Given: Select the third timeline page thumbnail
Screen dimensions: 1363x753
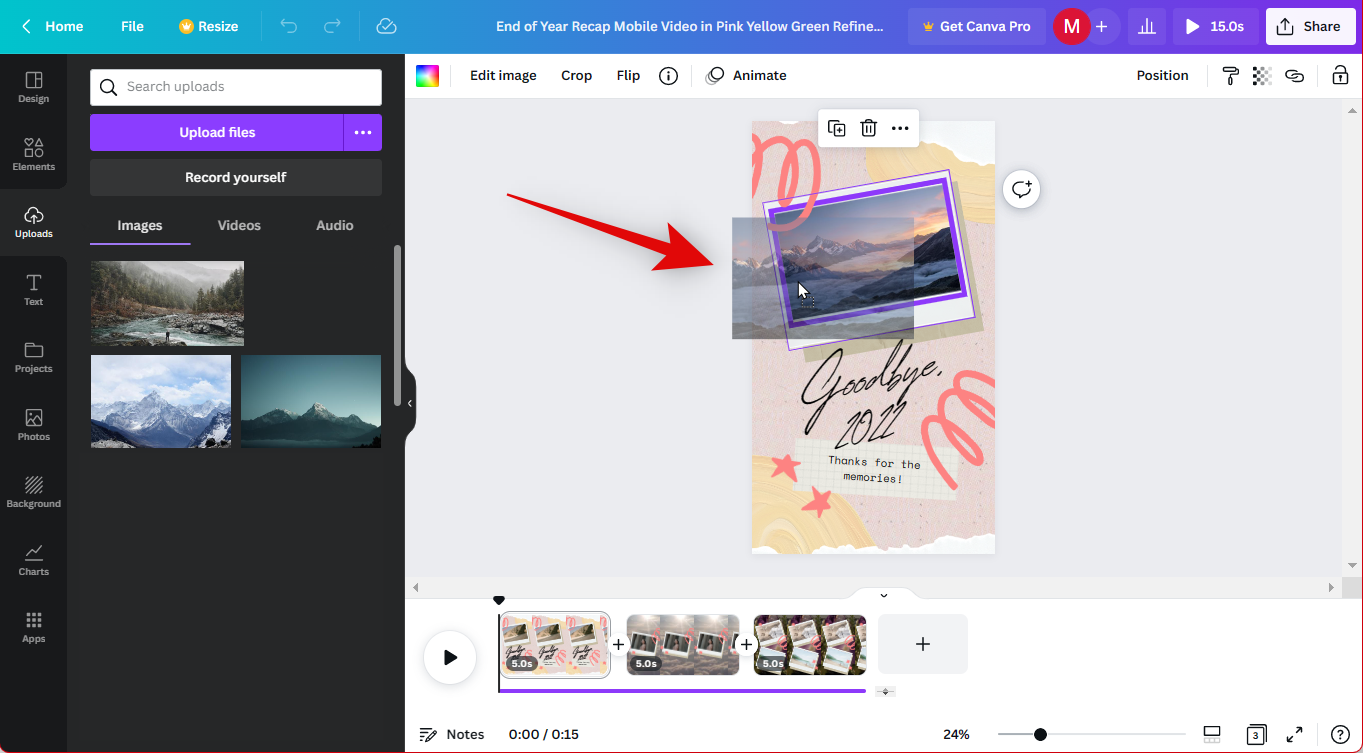Looking at the screenshot, I should (810, 645).
